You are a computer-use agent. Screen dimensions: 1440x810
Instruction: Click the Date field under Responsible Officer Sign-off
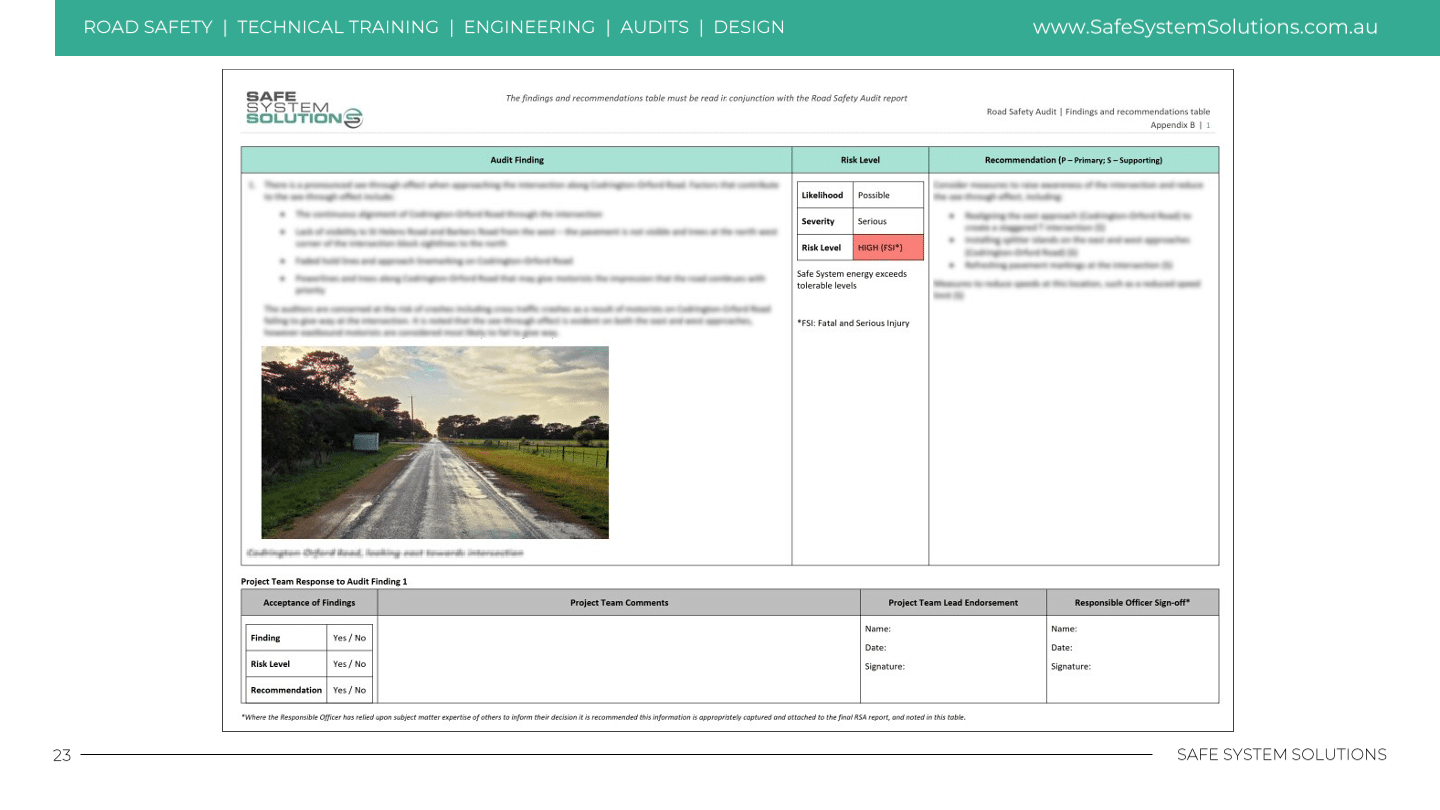[x=1062, y=648]
